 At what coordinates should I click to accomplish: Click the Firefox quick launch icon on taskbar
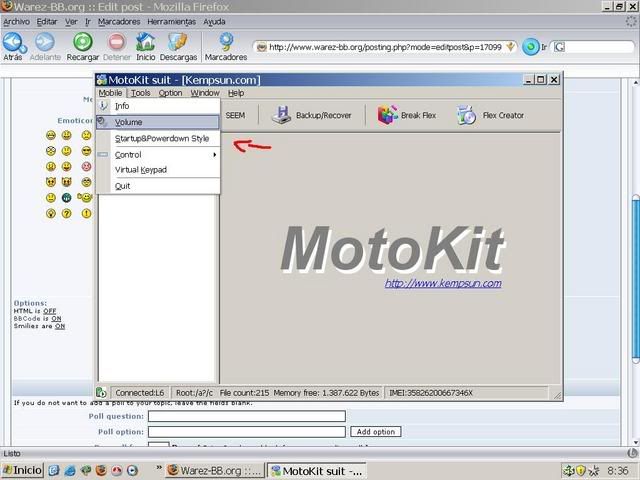101,471
